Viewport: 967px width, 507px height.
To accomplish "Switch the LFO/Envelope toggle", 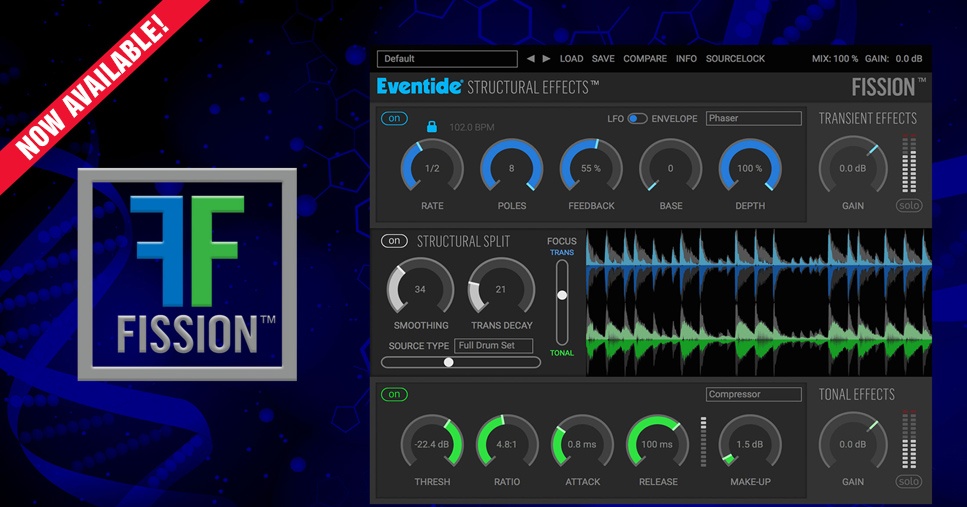I will [x=637, y=119].
